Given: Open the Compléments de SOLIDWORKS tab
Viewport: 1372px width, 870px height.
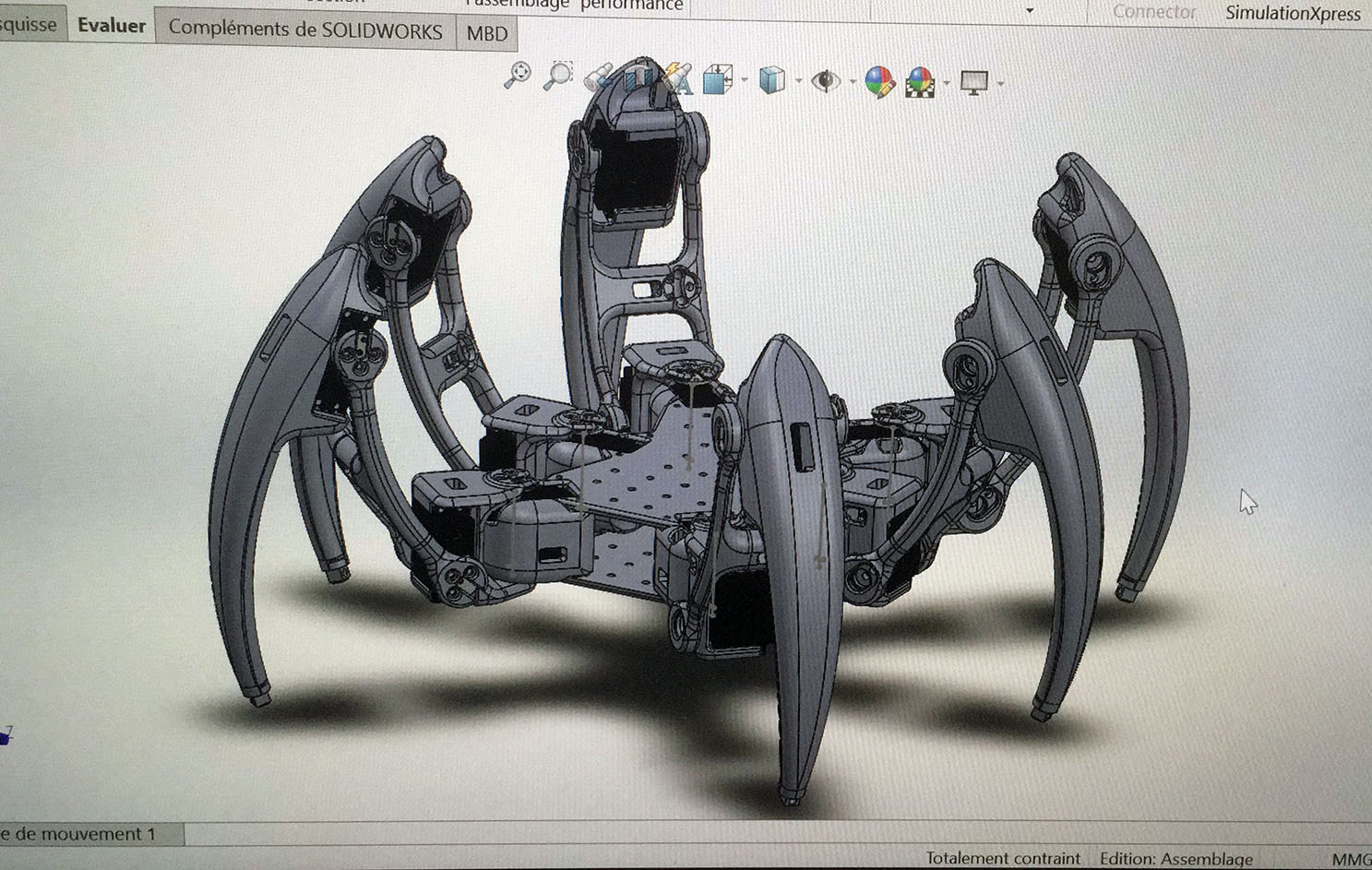Looking at the screenshot, I should coord(305,29).
